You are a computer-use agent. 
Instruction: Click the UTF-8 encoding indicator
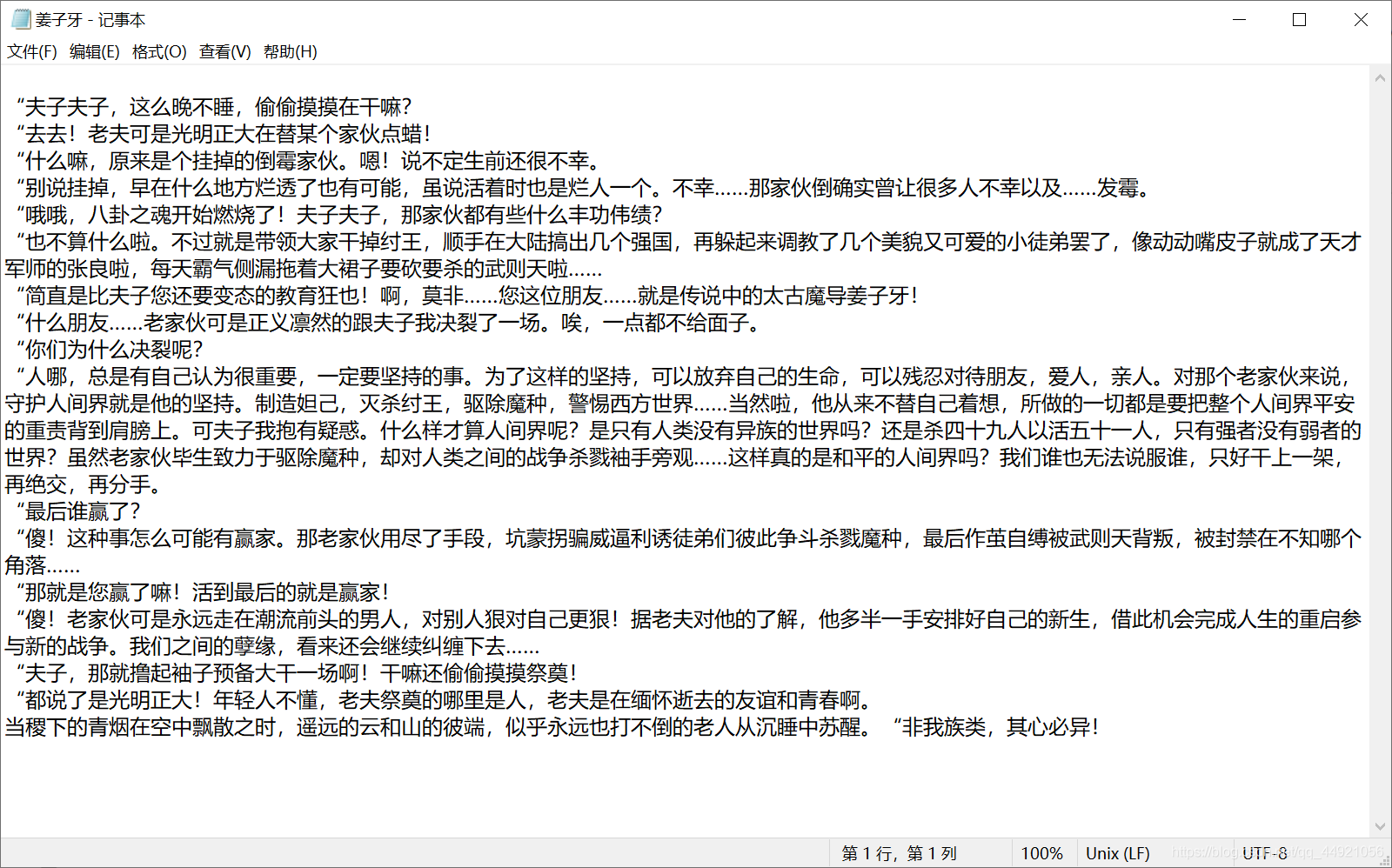point(1264,853)
